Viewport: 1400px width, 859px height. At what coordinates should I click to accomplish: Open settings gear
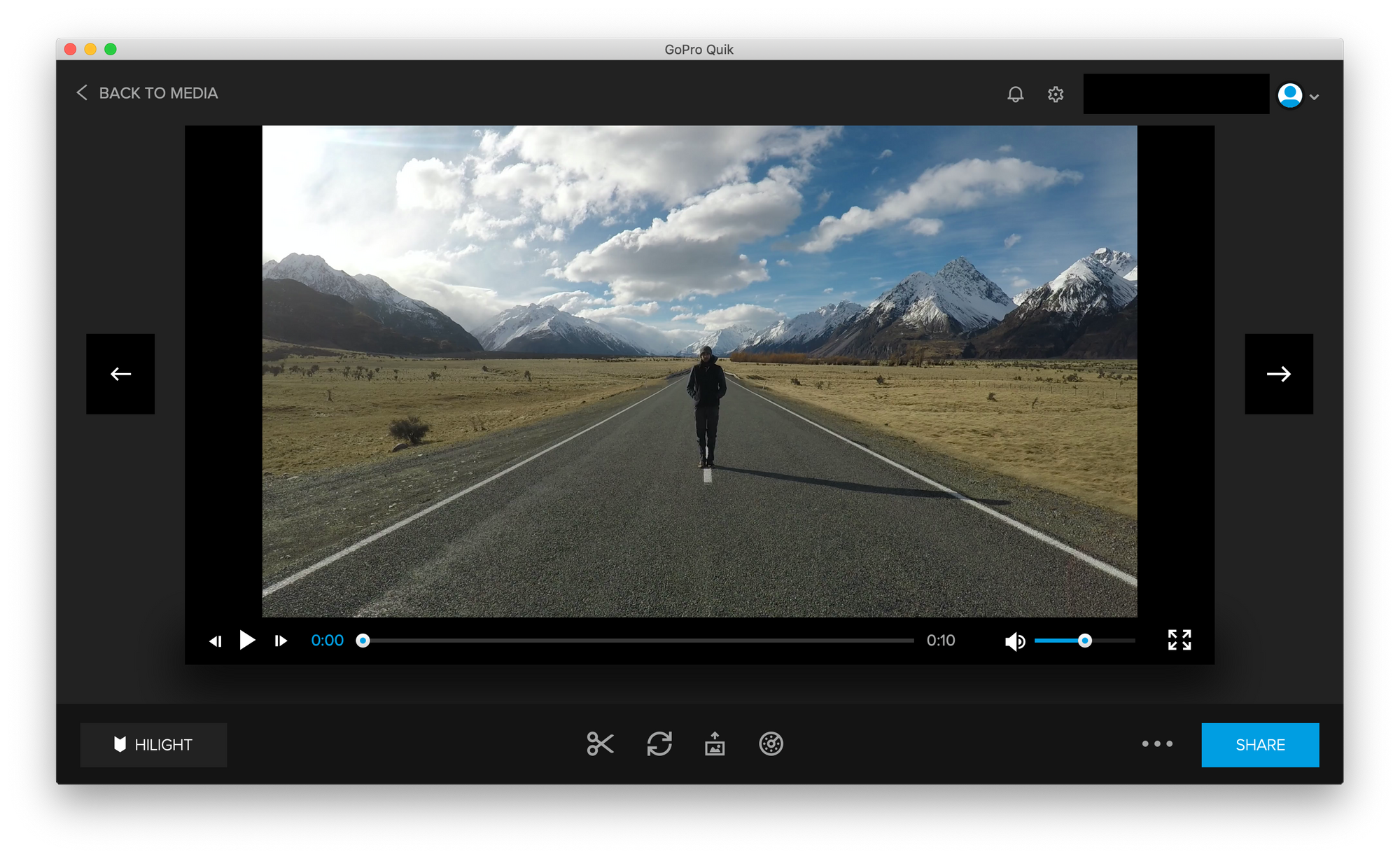pos(1056,94)
